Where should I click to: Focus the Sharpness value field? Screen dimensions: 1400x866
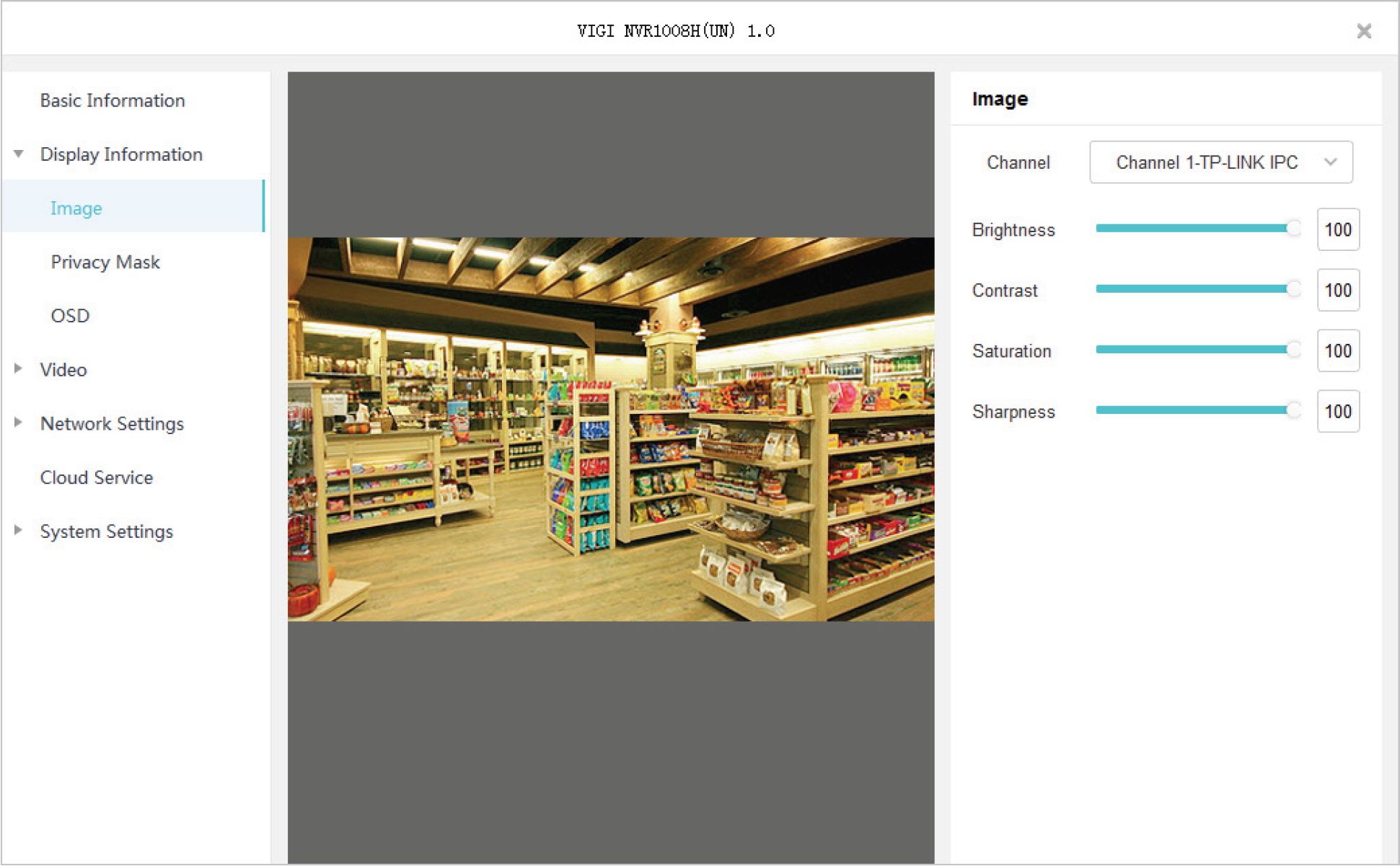tap(1337, 412)
